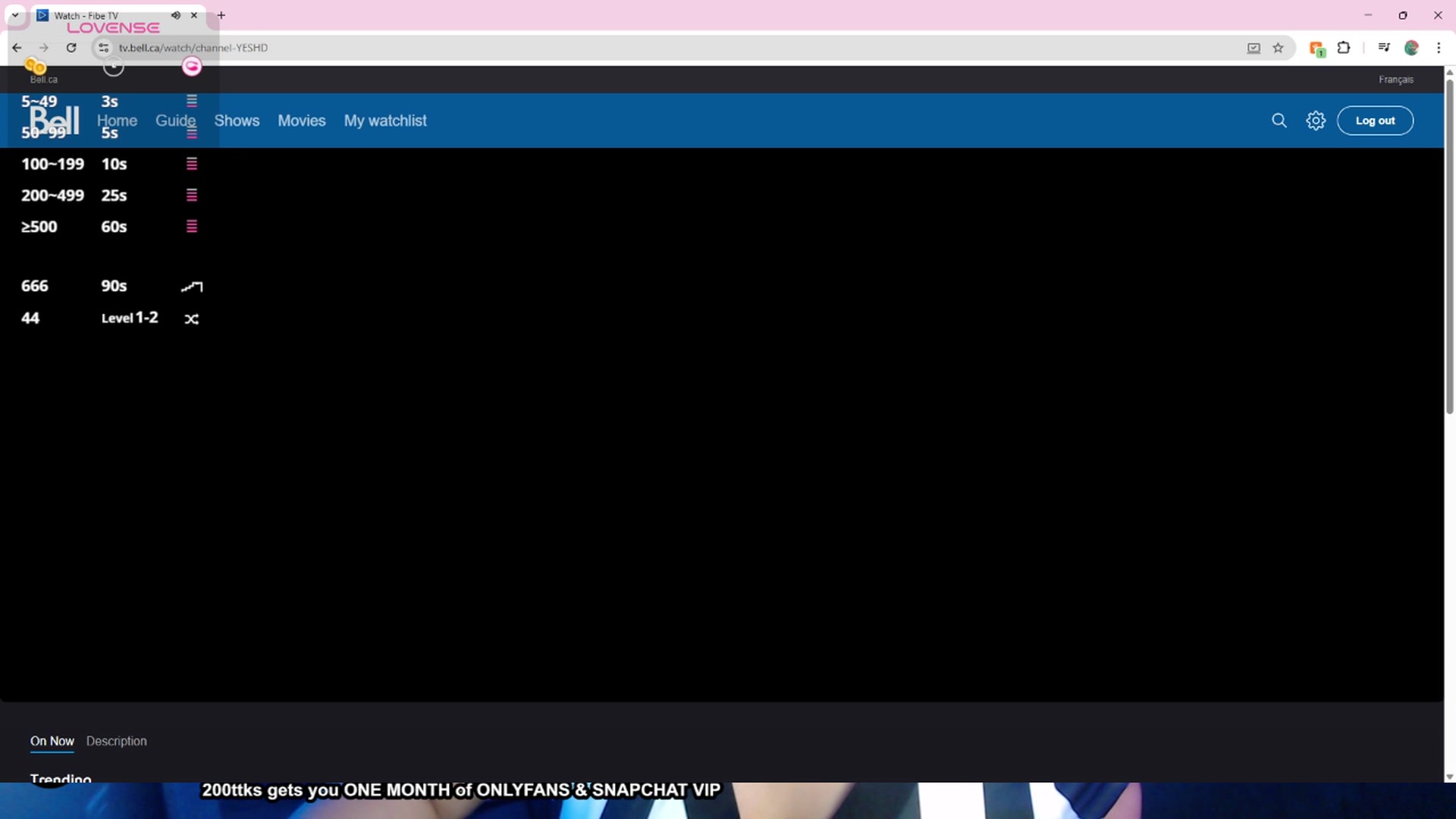Open My watchlist menu item
The height and width of the screenshot is (819, 1456).
click(x=385, y=121)
